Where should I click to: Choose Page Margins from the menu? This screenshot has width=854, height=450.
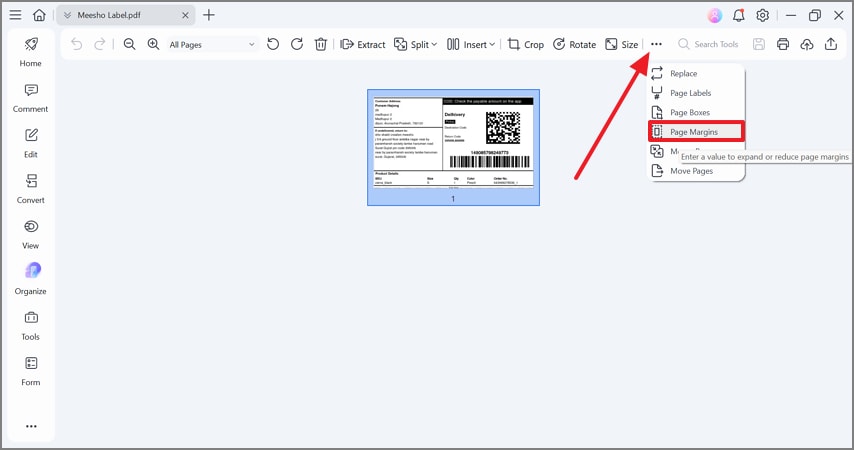point(696,132)
